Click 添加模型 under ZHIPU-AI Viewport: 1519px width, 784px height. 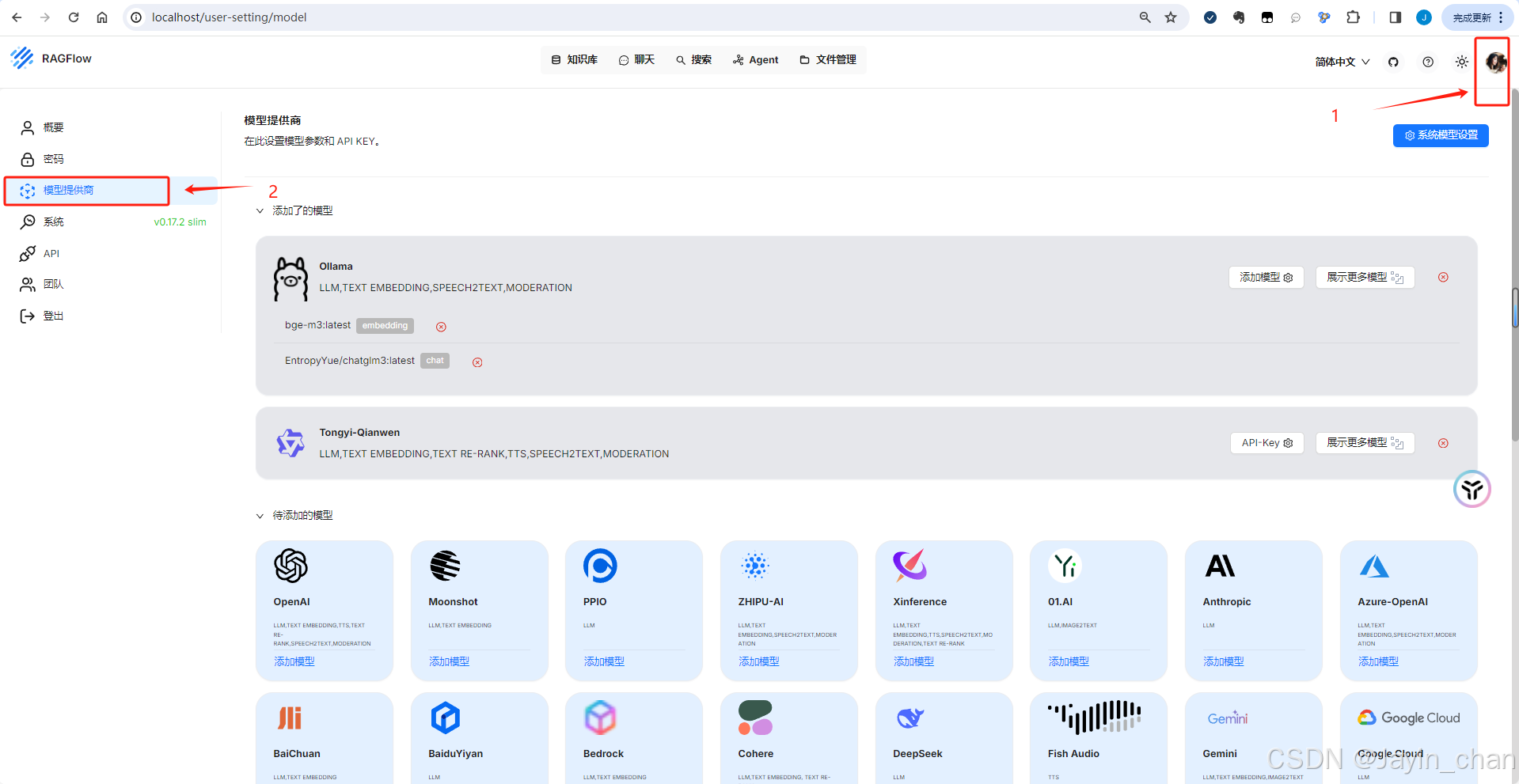[x=759, y=661]
